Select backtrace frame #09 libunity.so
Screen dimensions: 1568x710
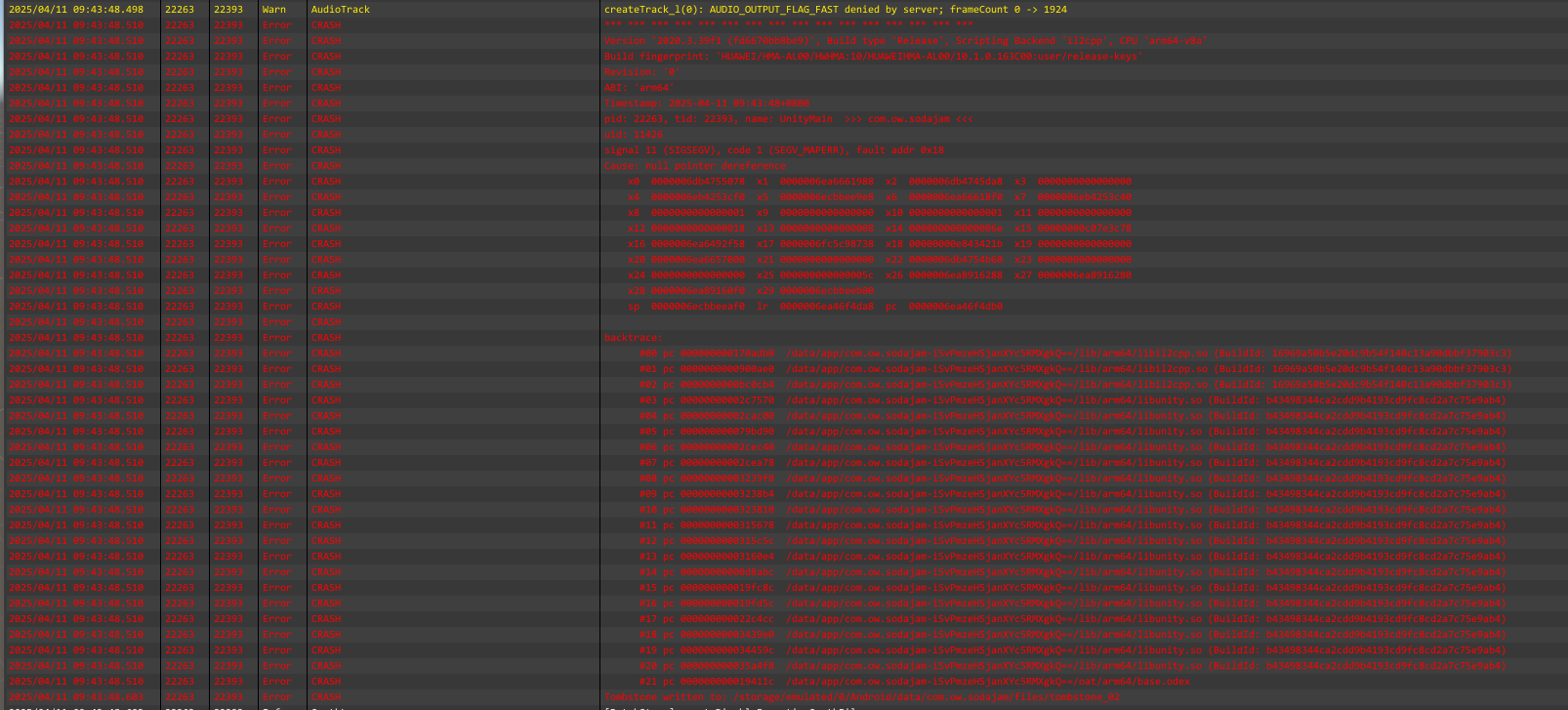coord(1073,494)
